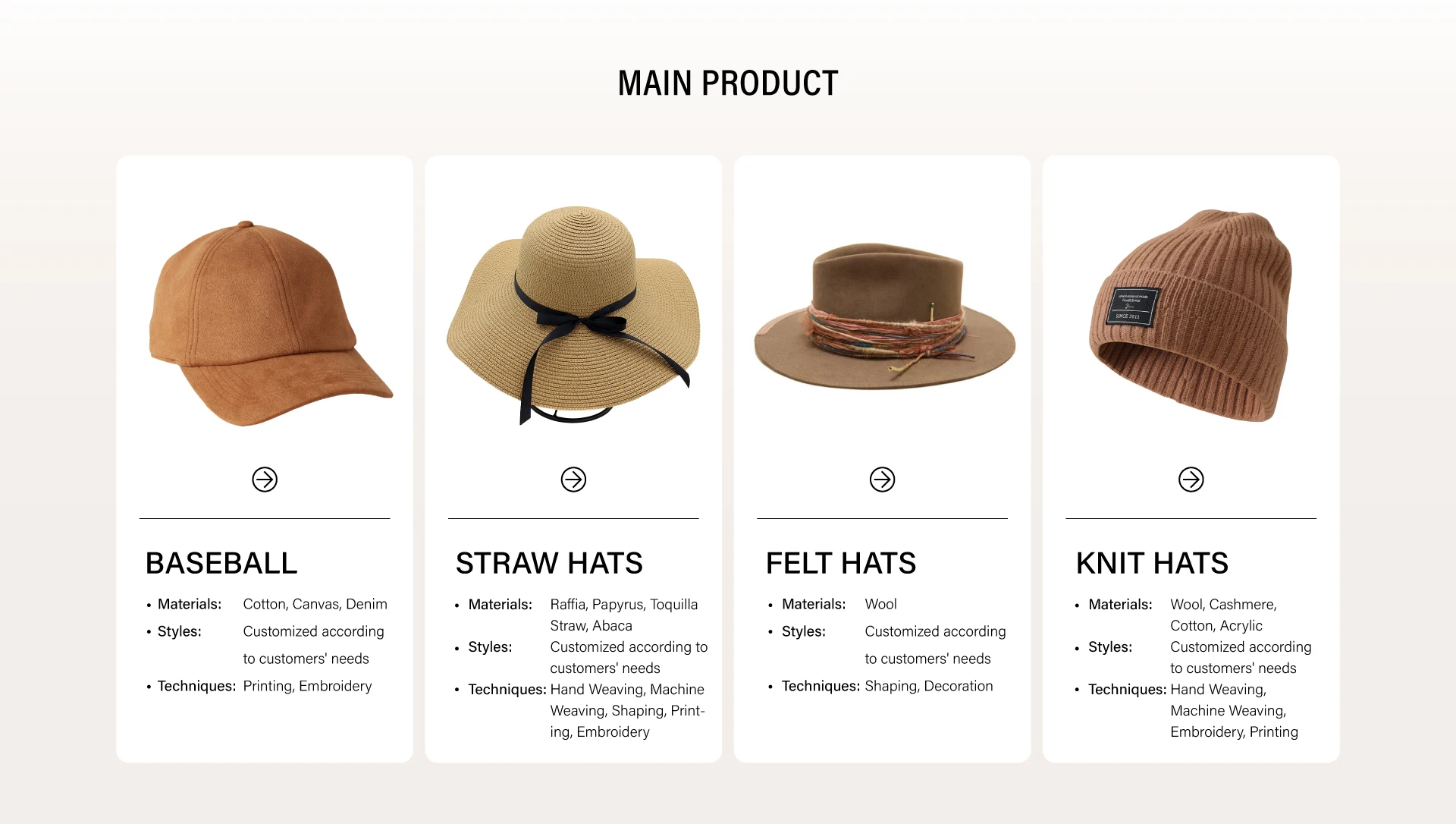Click Baseball techniques Printing, Embroidery text

coord(307,686)
